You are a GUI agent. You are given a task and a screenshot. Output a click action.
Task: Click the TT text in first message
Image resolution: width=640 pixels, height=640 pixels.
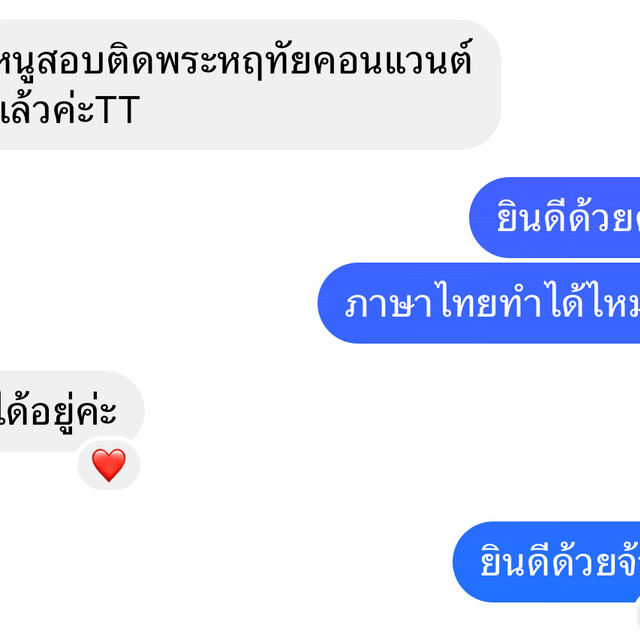tap(118, 110)
